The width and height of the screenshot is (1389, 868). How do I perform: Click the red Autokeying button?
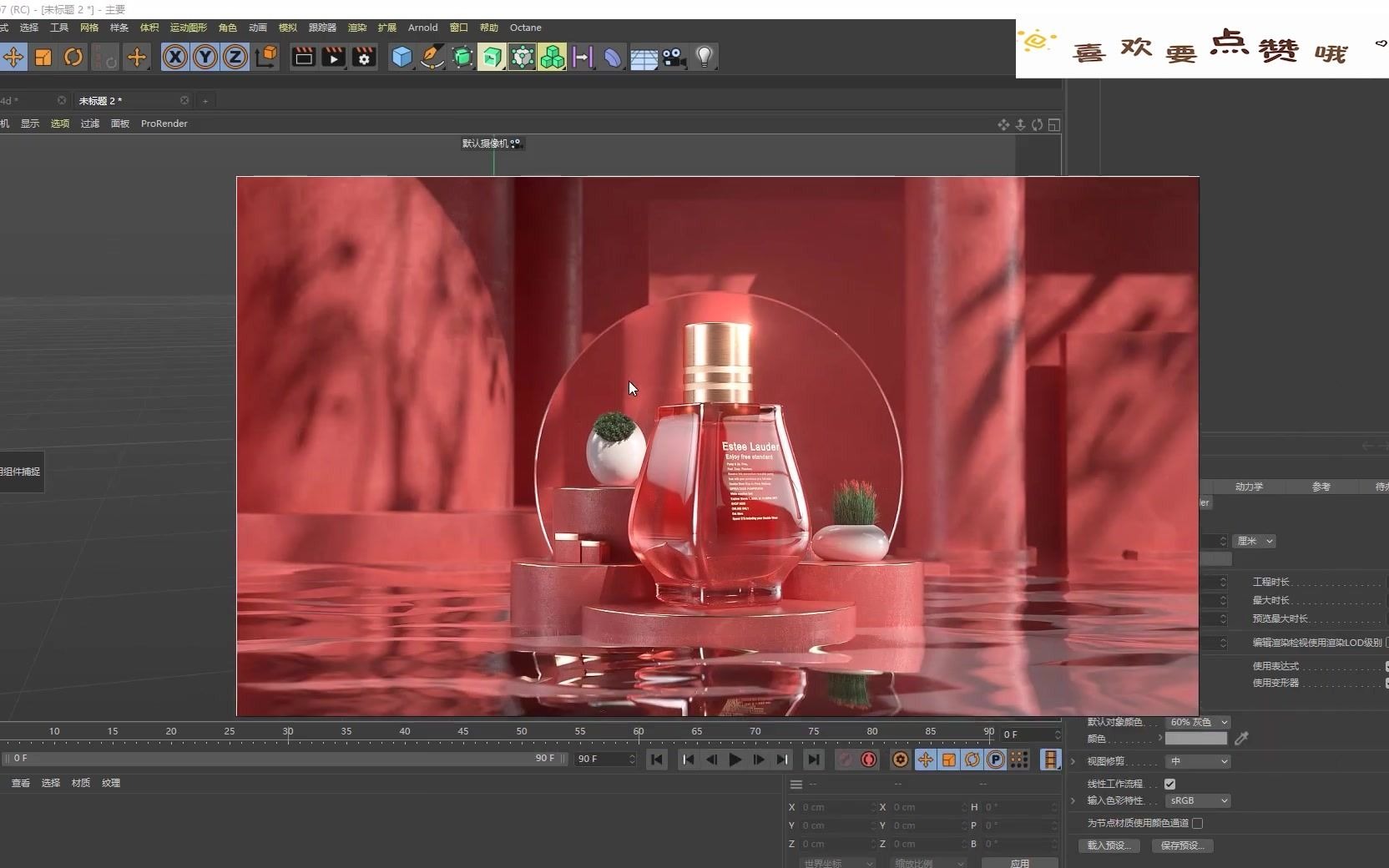(x=869, y=759)
